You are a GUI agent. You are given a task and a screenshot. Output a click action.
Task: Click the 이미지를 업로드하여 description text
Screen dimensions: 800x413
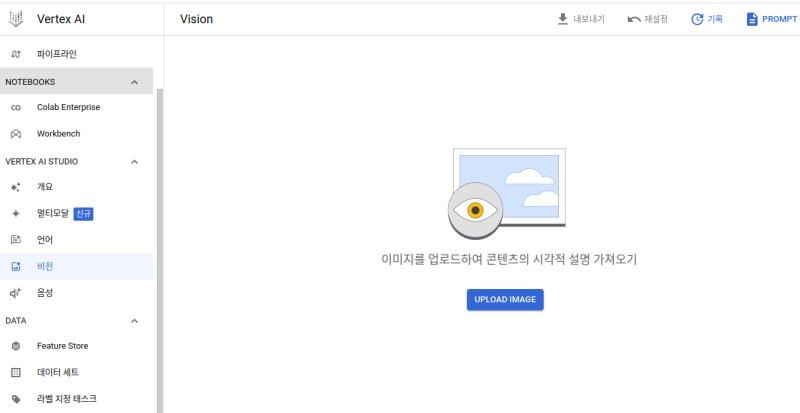(x=509, y=259)
